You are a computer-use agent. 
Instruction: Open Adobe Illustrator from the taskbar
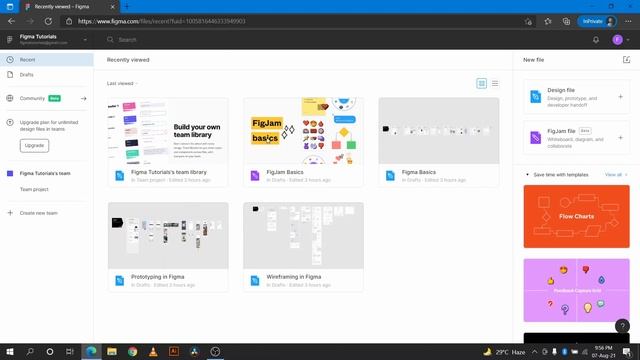click(x=174, y=351)
